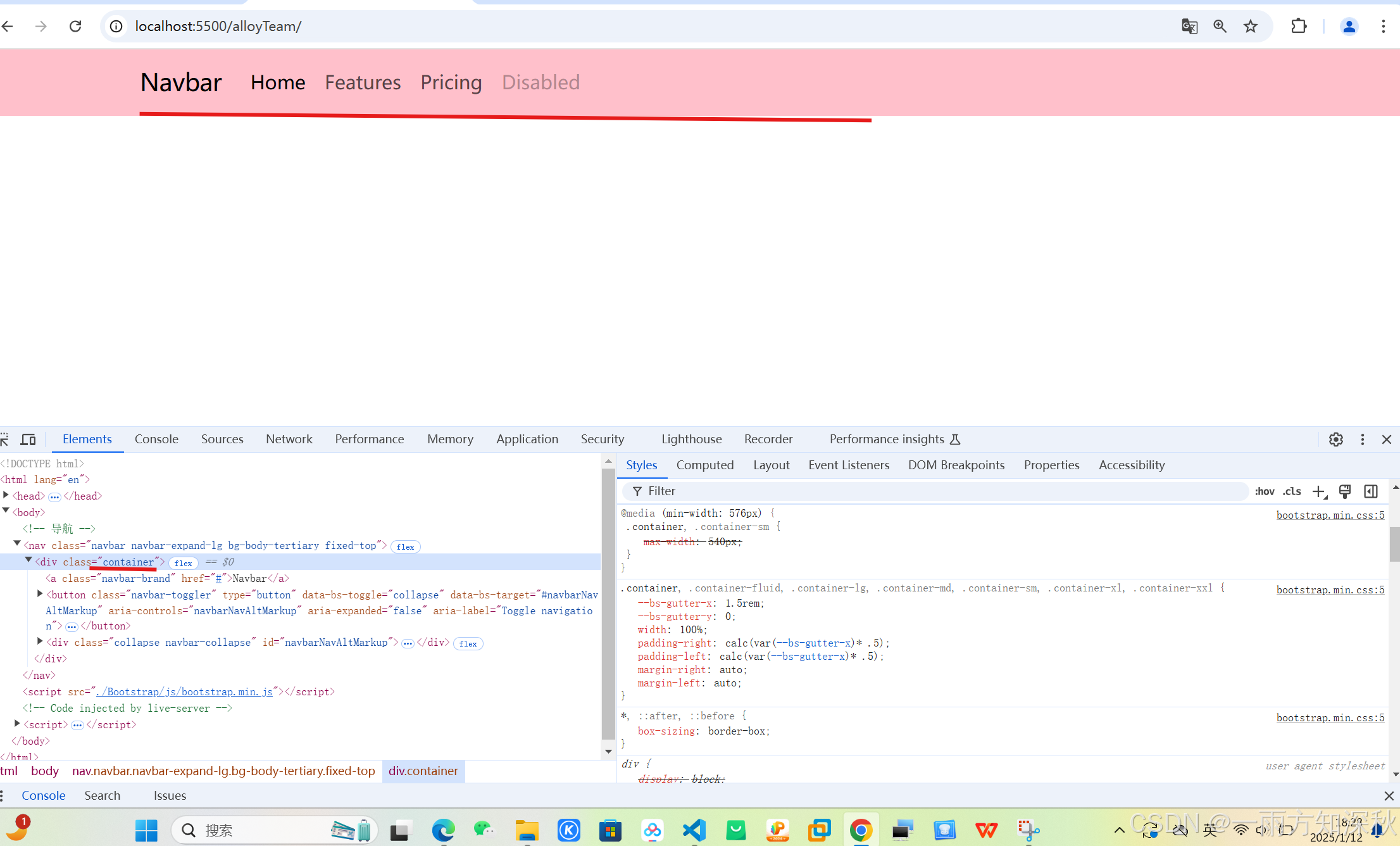Image resolution: width=1400 pixels, height=846 pixels.
Task: Expand ellipsis inside head element
Action: pyautogui.click(x=55, y=497)
